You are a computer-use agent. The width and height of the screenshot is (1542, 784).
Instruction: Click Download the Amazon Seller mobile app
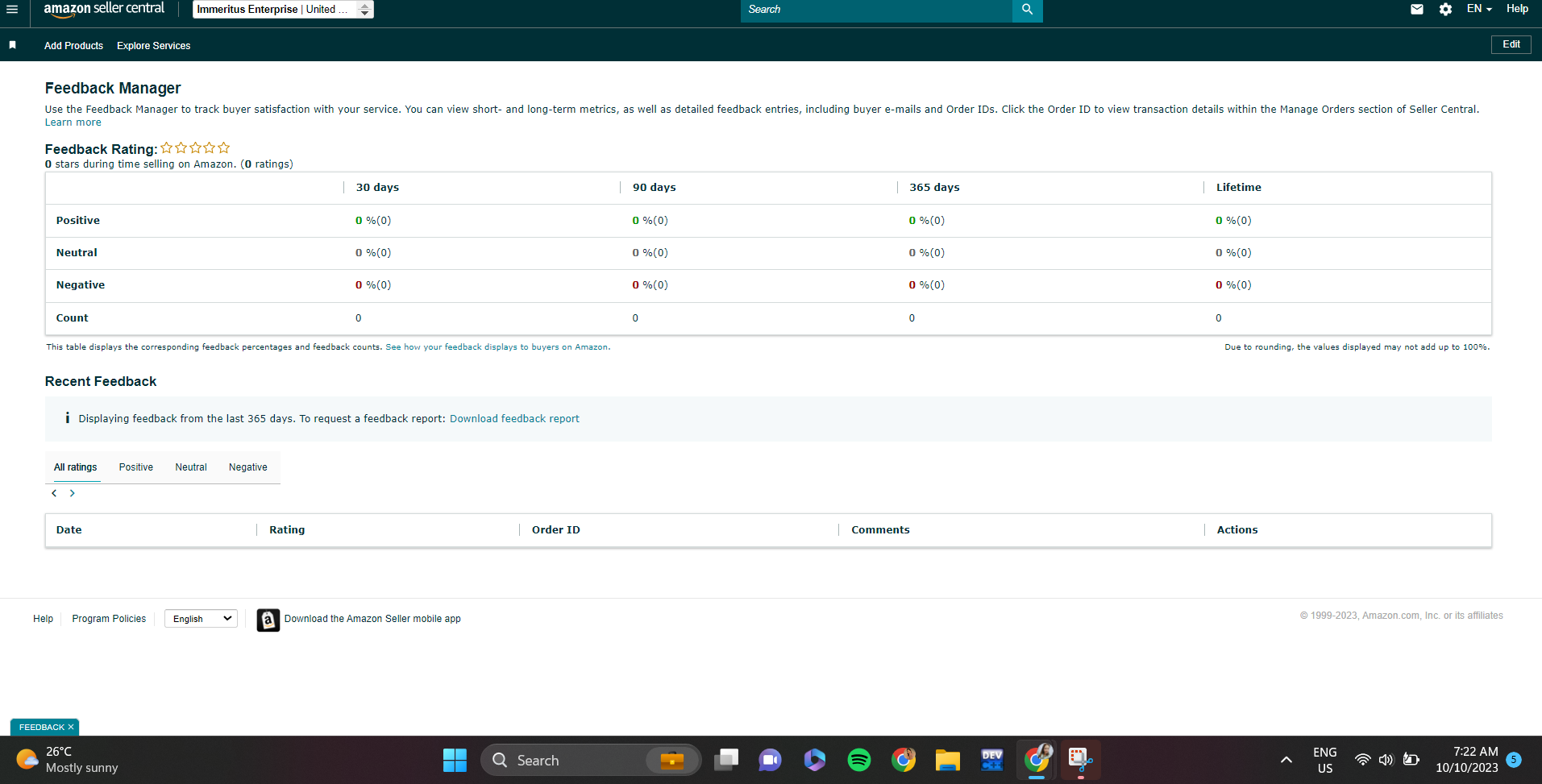pyautogui.click(x=372, y=619)
